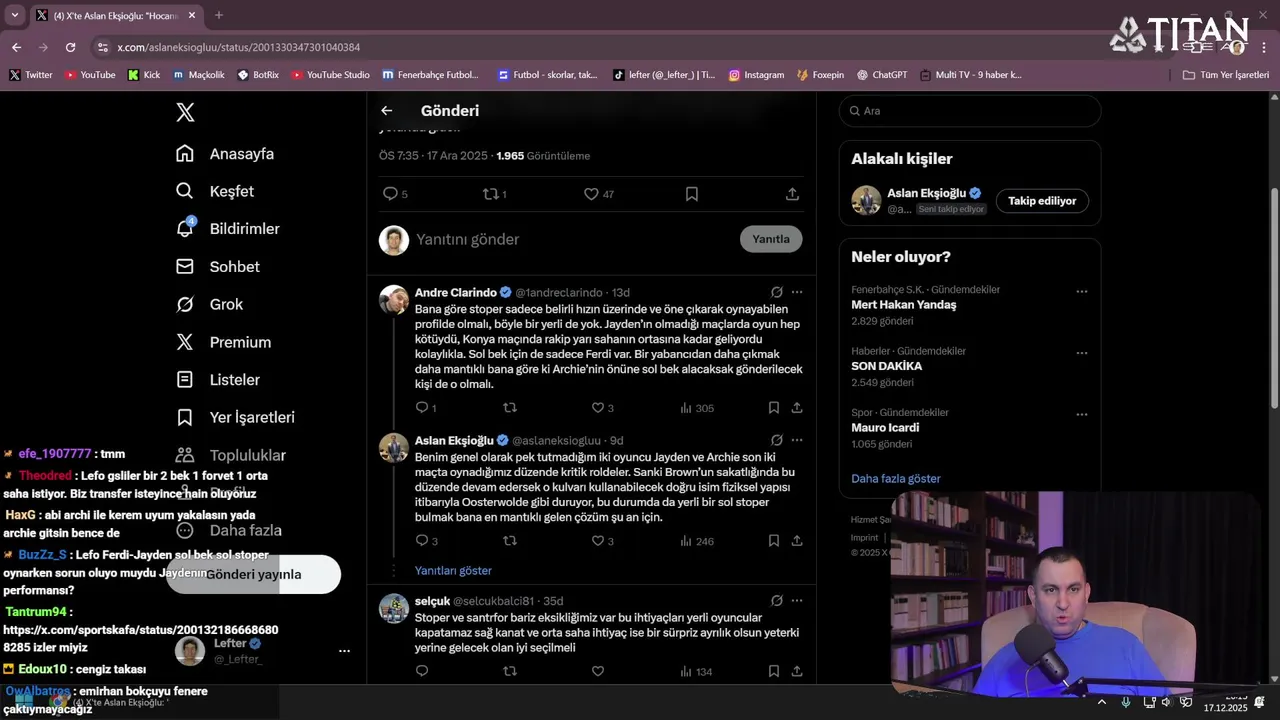1280x720 pixels.
Task: View analytics showing 305 views
Action: [x=697, y=408]
